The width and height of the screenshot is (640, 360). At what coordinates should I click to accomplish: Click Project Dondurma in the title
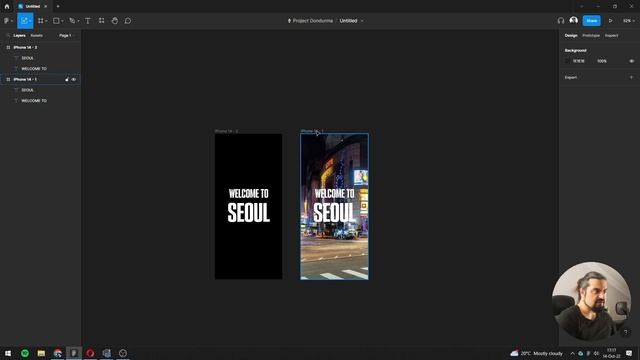[313, 21]
